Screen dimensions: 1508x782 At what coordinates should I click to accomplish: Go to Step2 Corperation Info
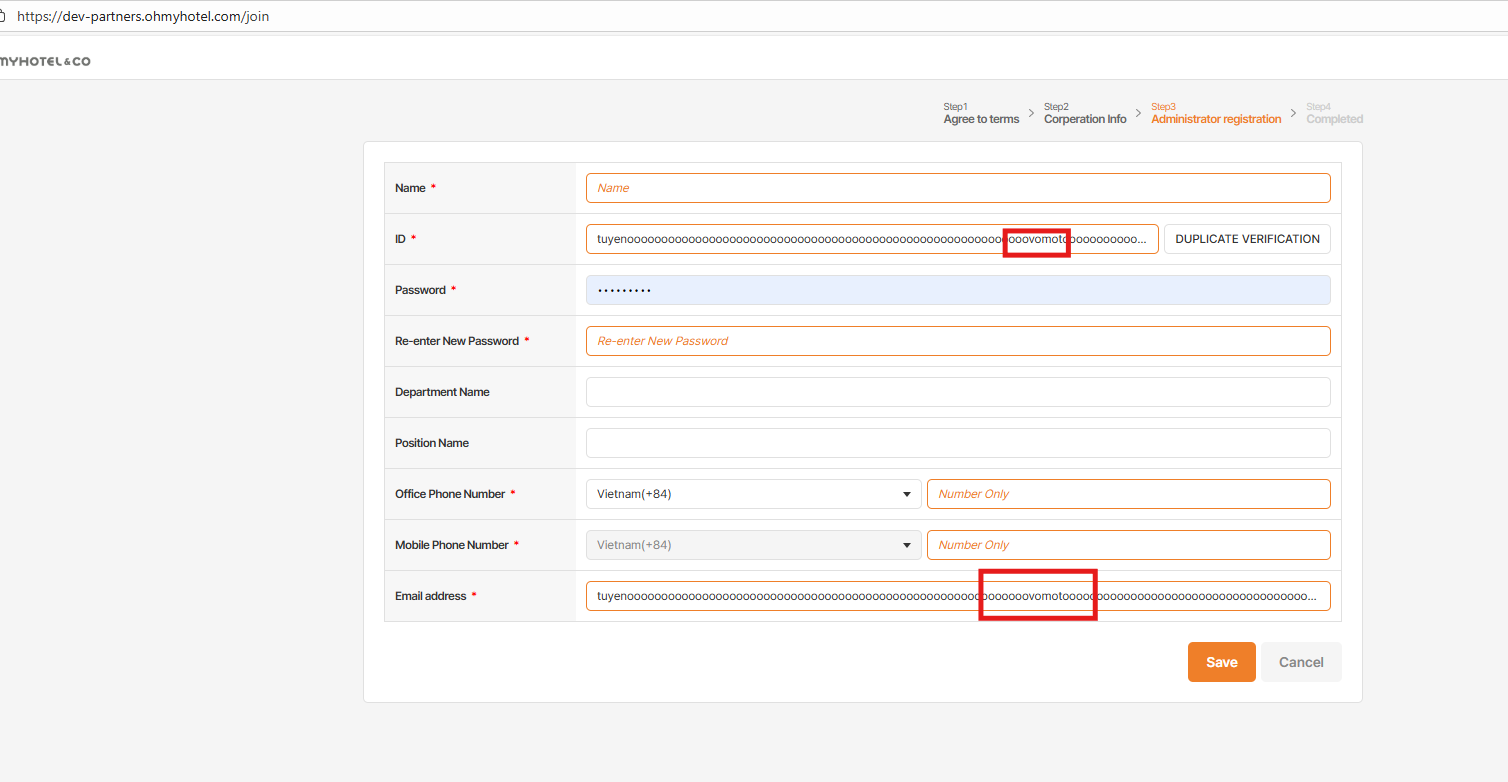(1085, 114)
